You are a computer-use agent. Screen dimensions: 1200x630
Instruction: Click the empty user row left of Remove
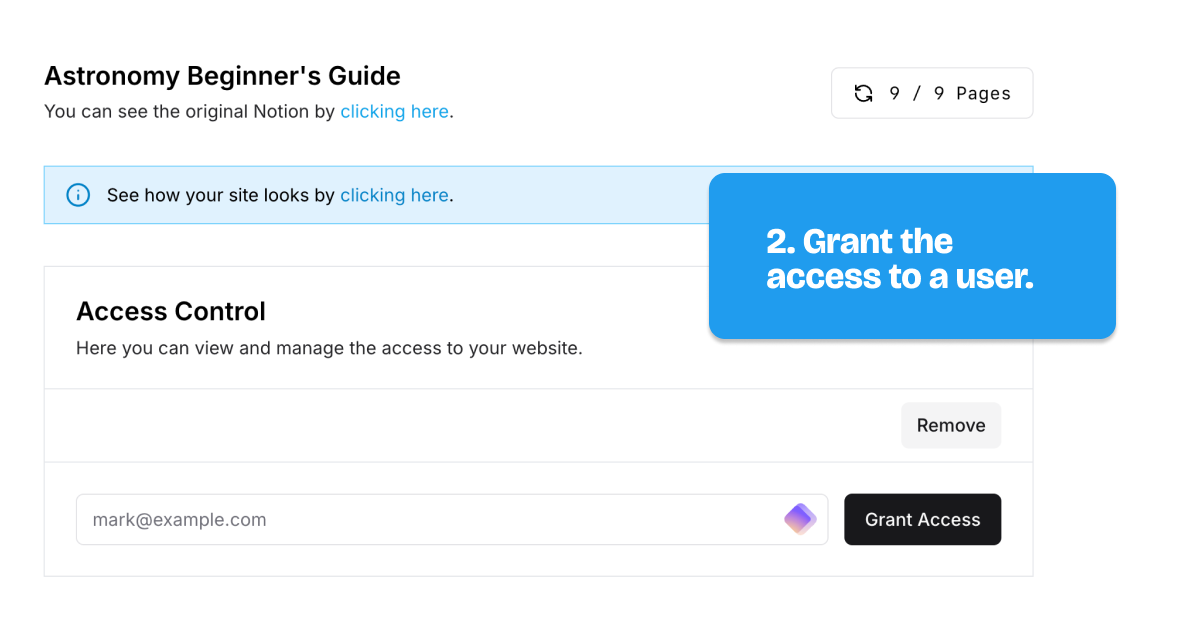[472, 425]
